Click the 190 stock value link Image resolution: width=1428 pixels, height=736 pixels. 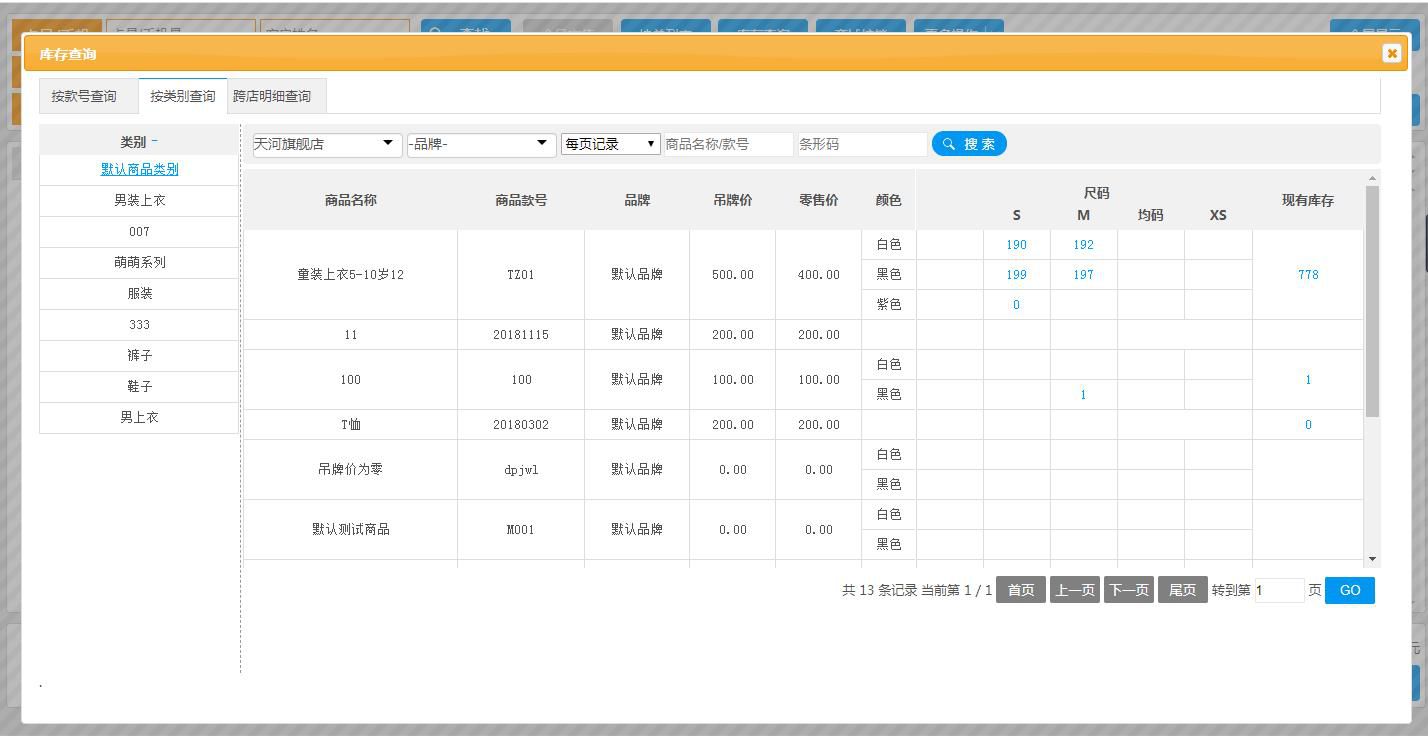click(1016, 244)
